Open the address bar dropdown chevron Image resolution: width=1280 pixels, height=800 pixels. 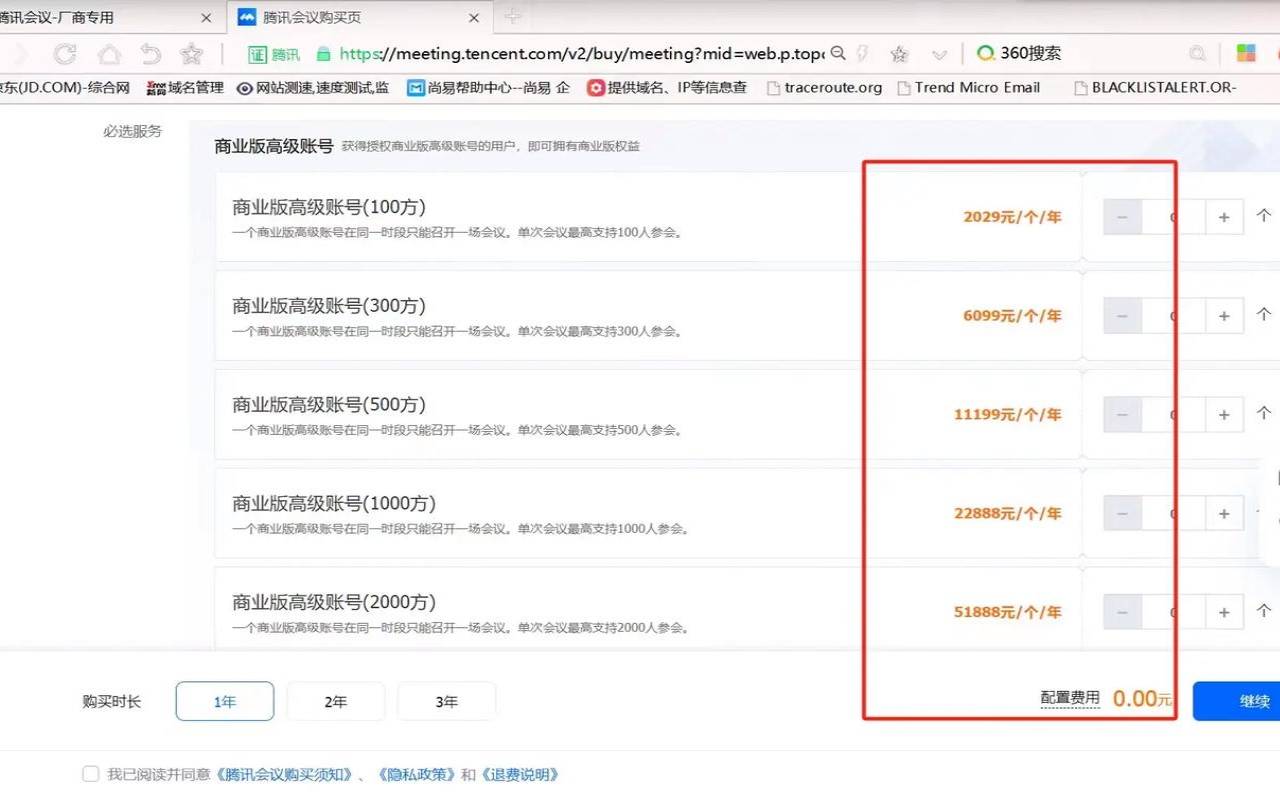coord(938,53)
